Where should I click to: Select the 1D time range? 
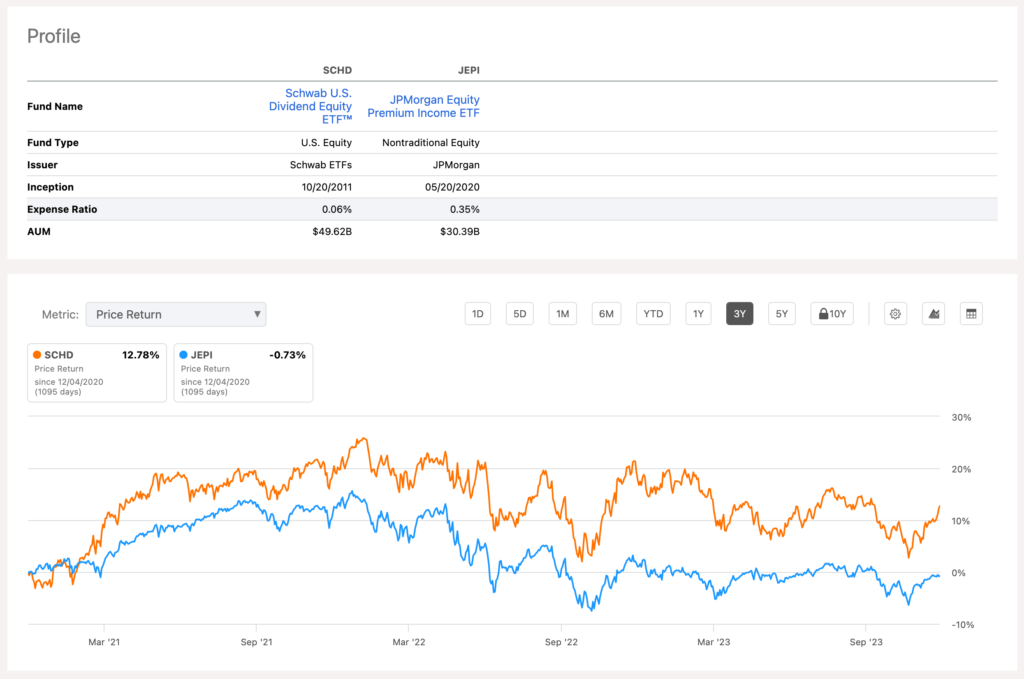point(477,314)
